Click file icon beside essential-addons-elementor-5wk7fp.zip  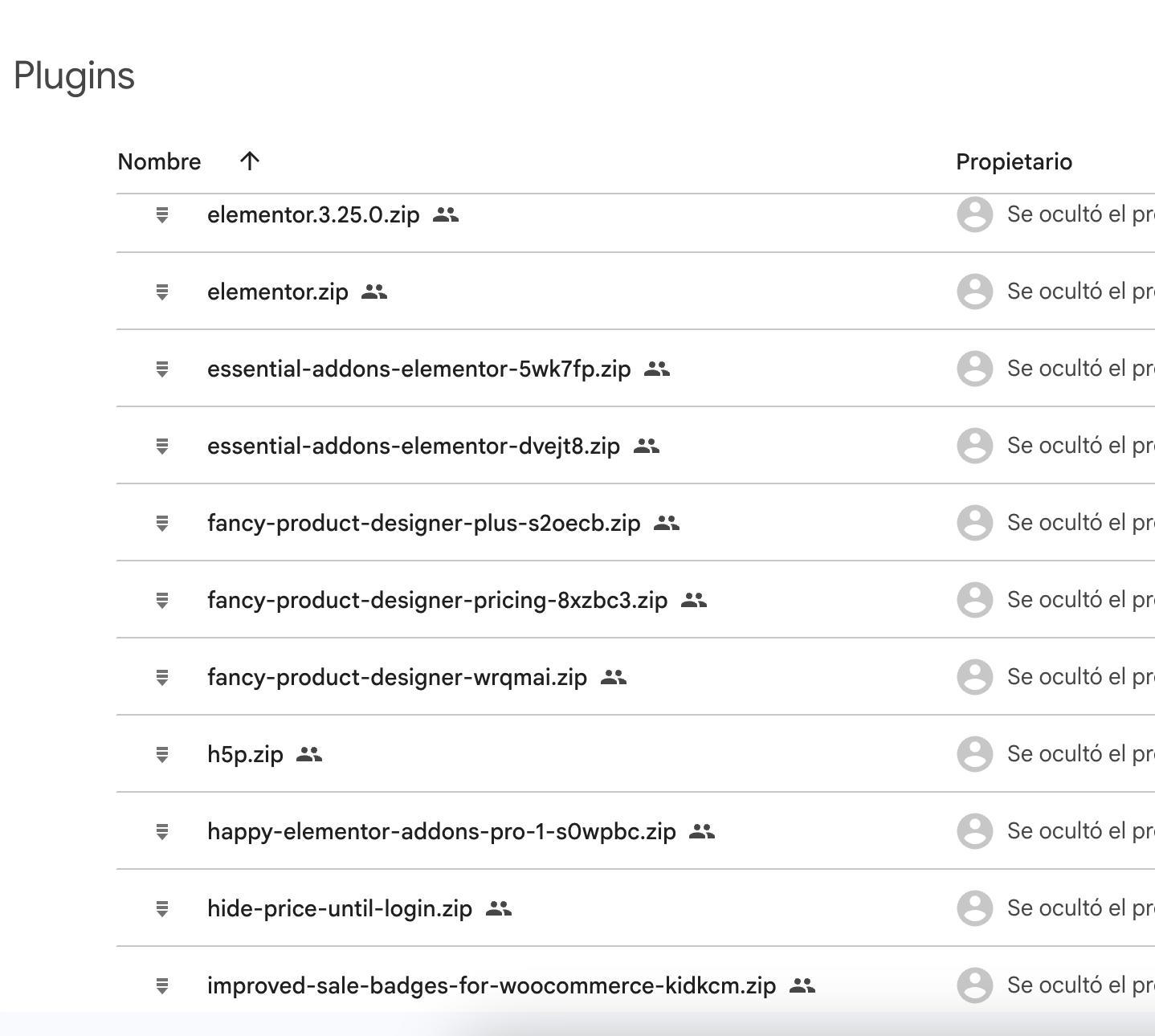click(x=162, y=369)
